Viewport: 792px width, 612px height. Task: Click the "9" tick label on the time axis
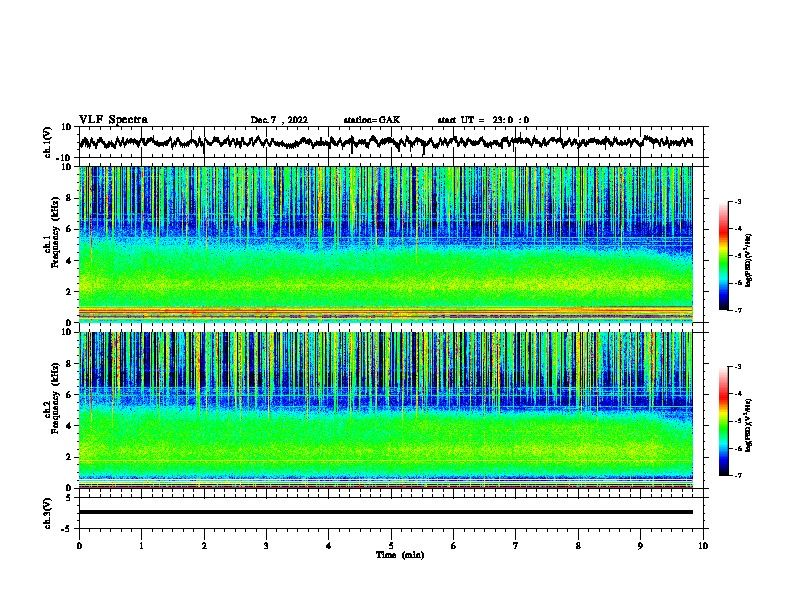pyautogui.click(x=640, y=546)
